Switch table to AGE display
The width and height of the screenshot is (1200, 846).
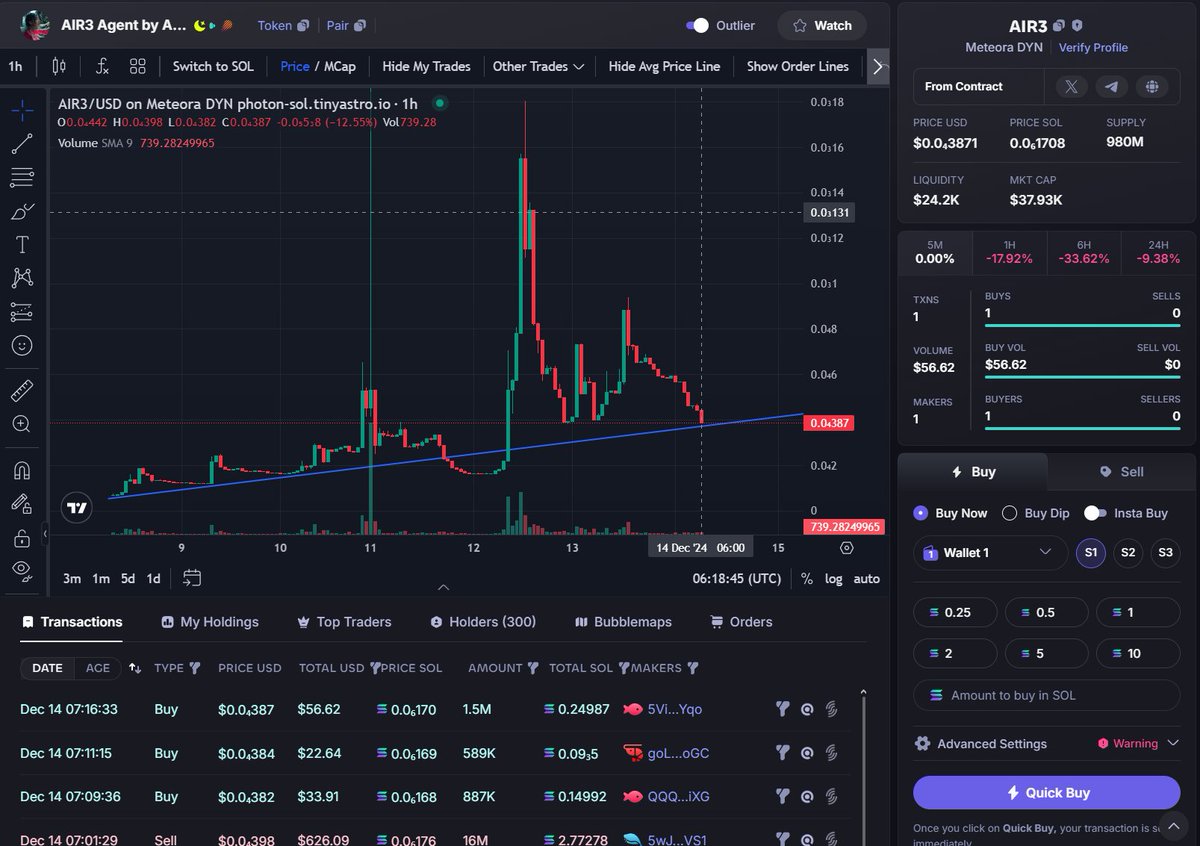(x=98, y=668)
